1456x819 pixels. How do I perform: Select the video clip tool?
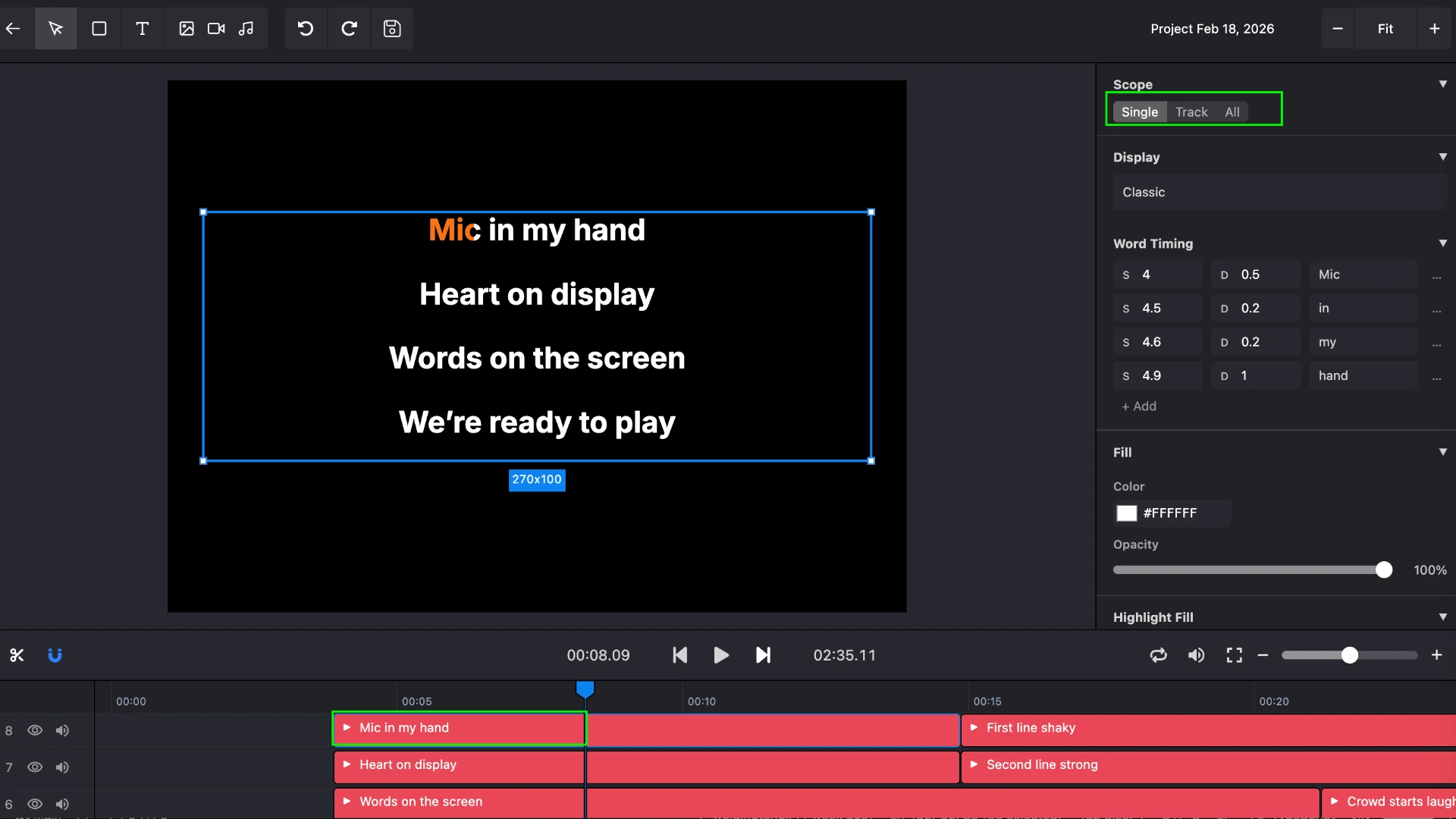pos(215,29)
